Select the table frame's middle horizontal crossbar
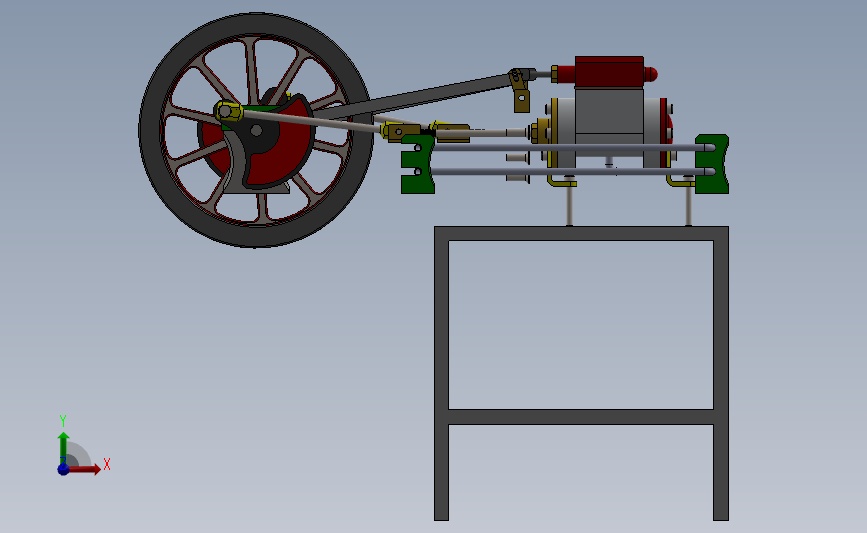 coord(581,417)
